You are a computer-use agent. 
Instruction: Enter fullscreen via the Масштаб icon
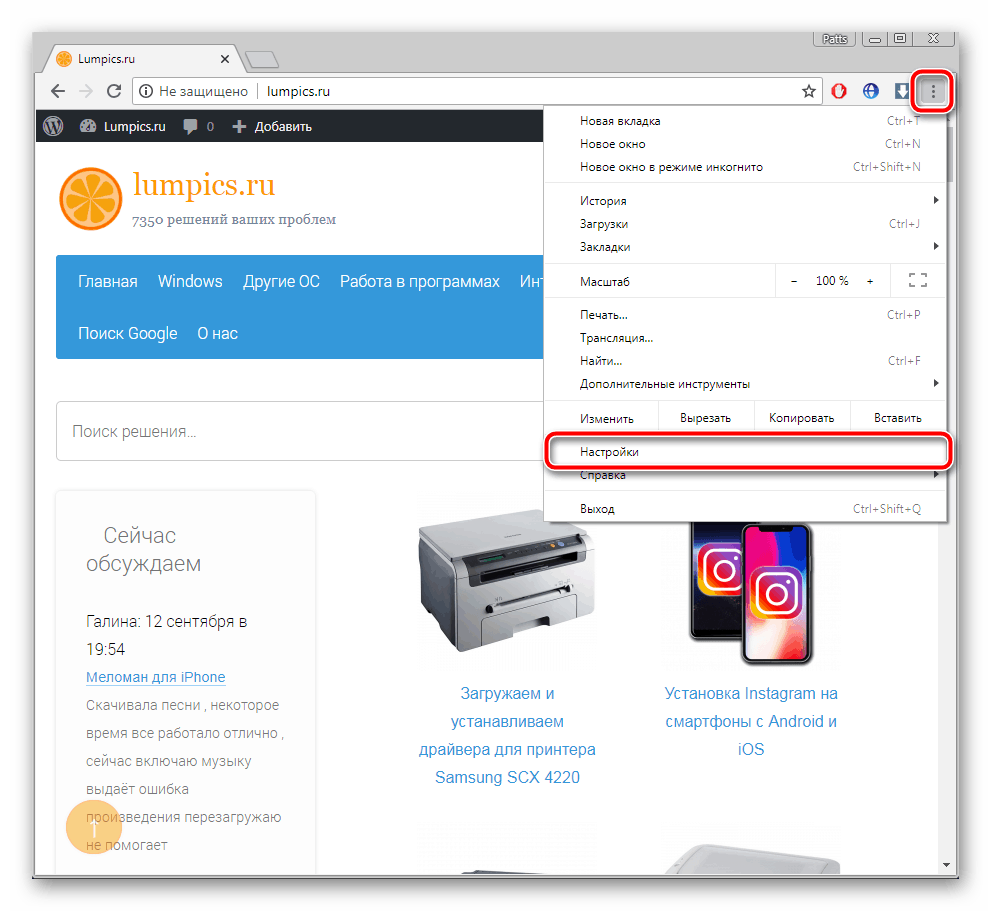pyautogui.click(x=918, y=280)
